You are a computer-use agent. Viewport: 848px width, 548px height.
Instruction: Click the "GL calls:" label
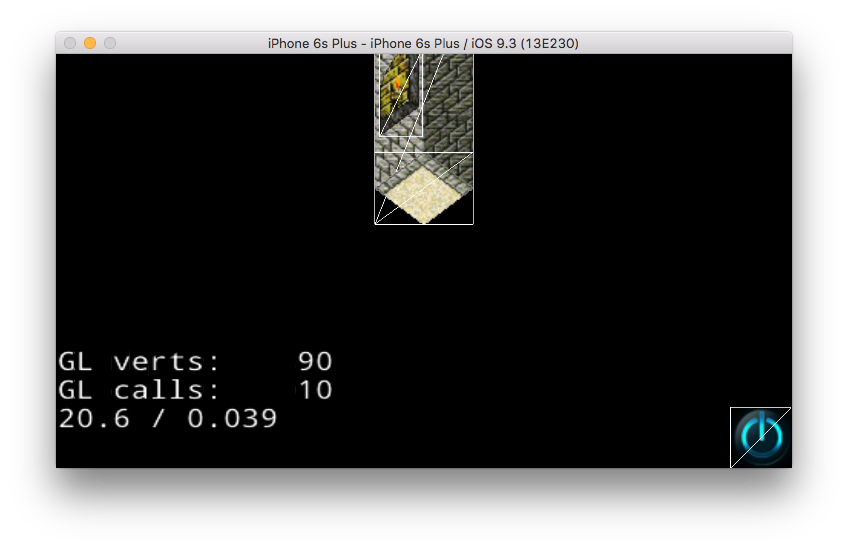139,390
